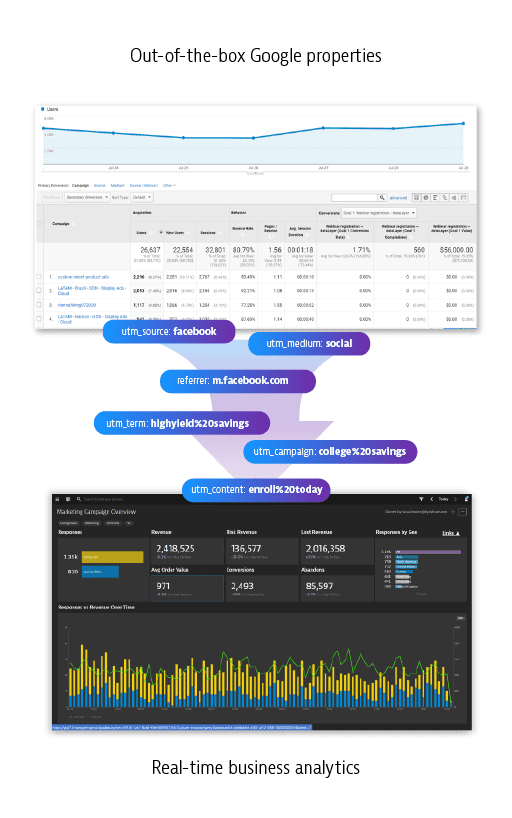
Task: Select Source primary dimension
Action: click(100, 185)
